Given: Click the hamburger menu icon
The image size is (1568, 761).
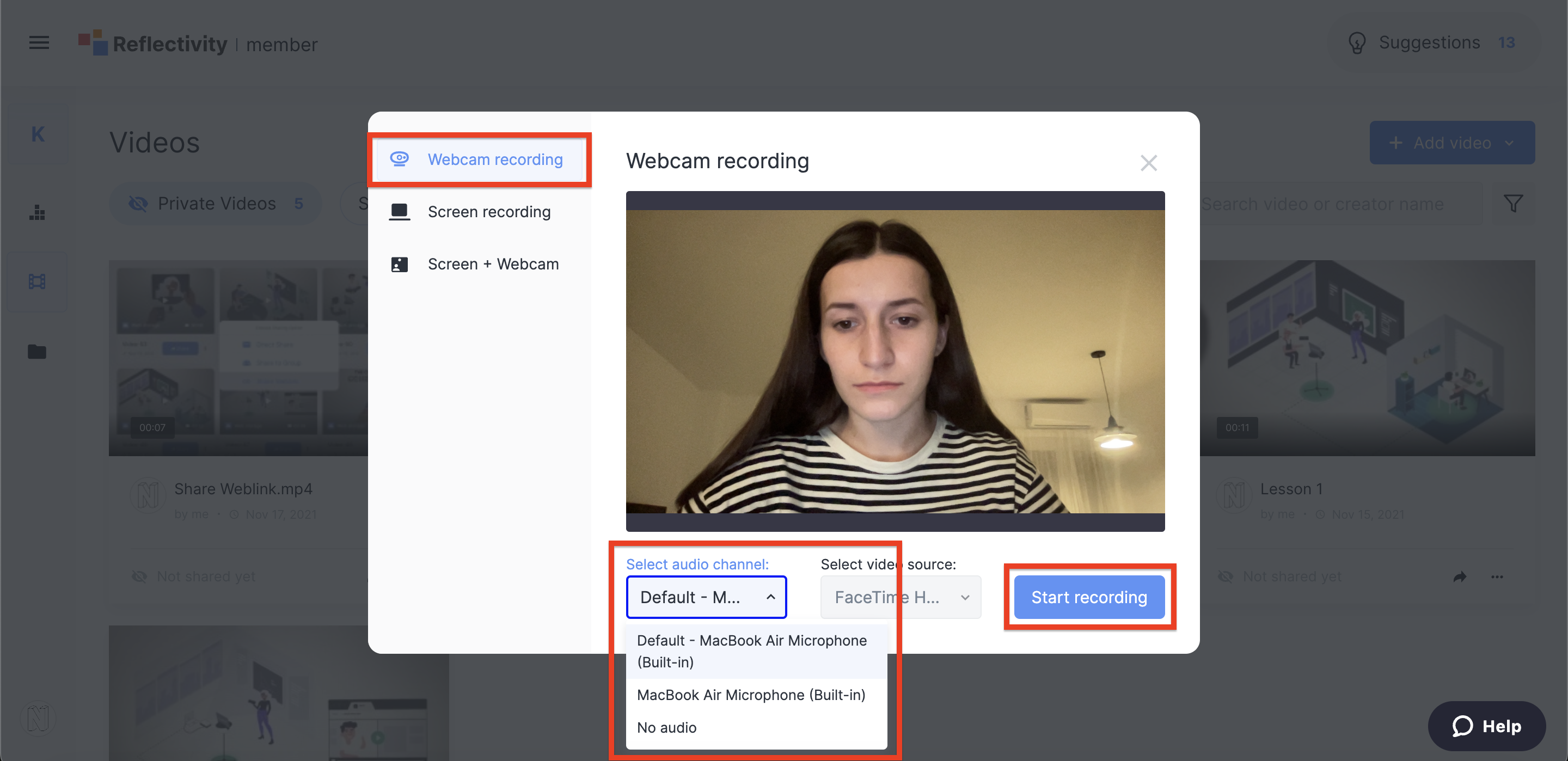Looking at the screenshot, I should 39,42.
